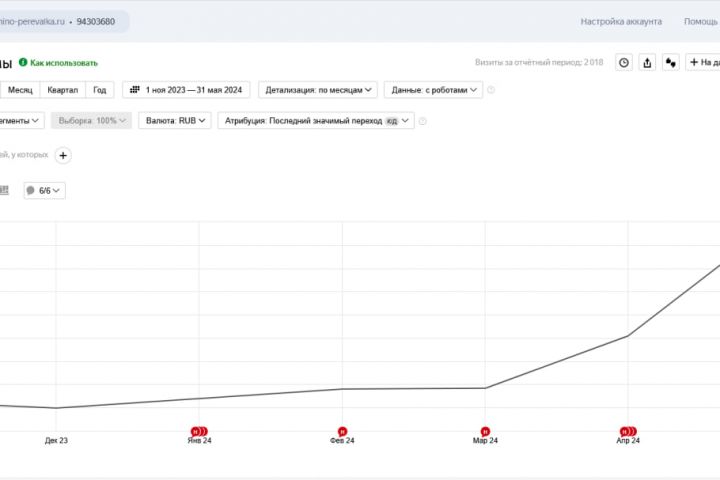Click the export/share report icon

(647, 62)
